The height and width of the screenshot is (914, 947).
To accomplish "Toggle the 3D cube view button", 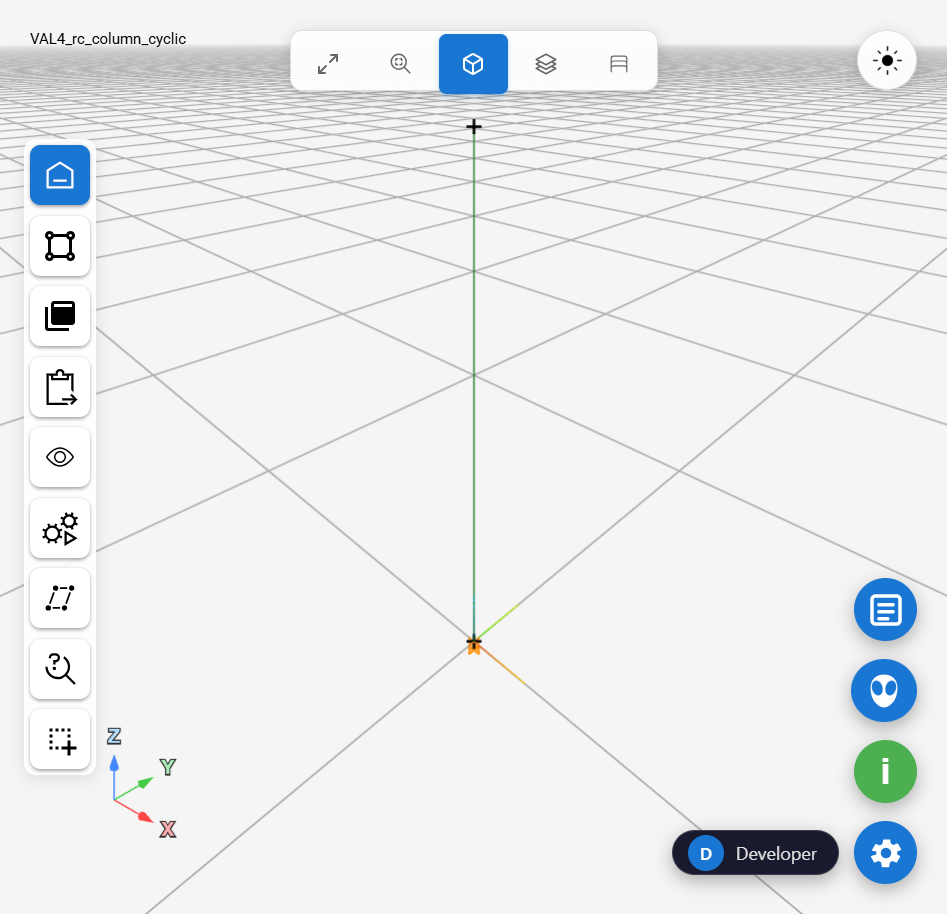I will [473, 64].
